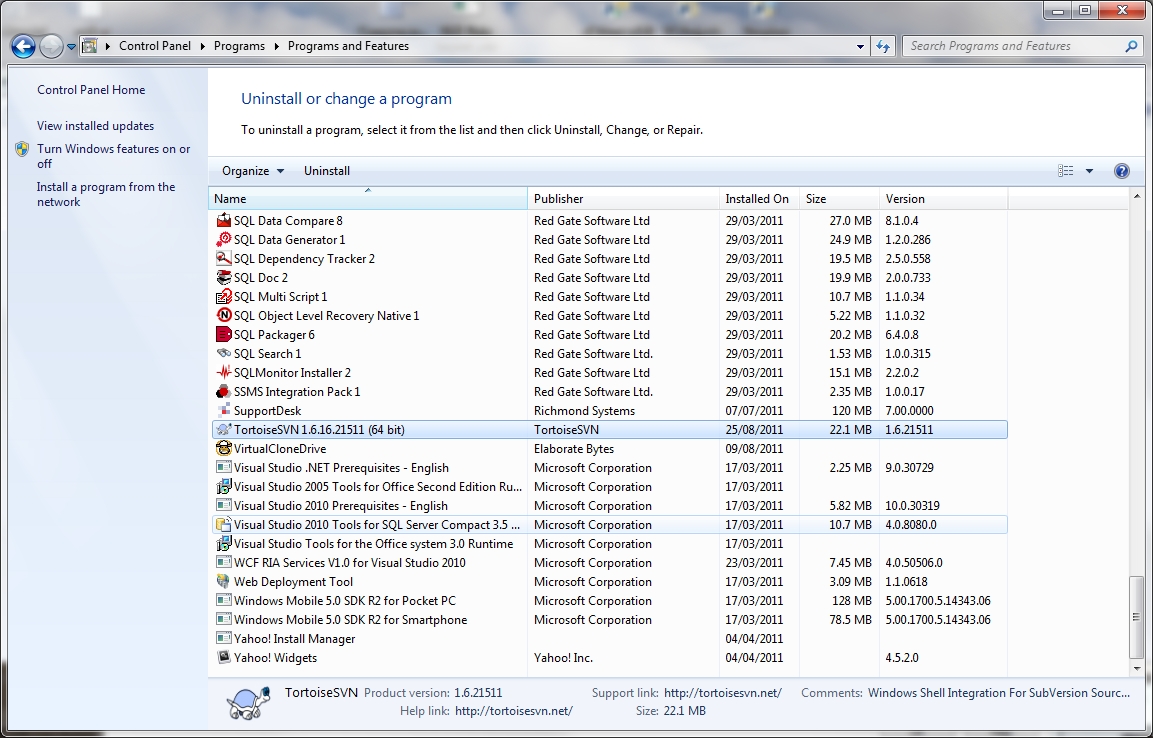Click the search magnifier icon
Screen dimensions: 1153x738
tap(1131, 46)
